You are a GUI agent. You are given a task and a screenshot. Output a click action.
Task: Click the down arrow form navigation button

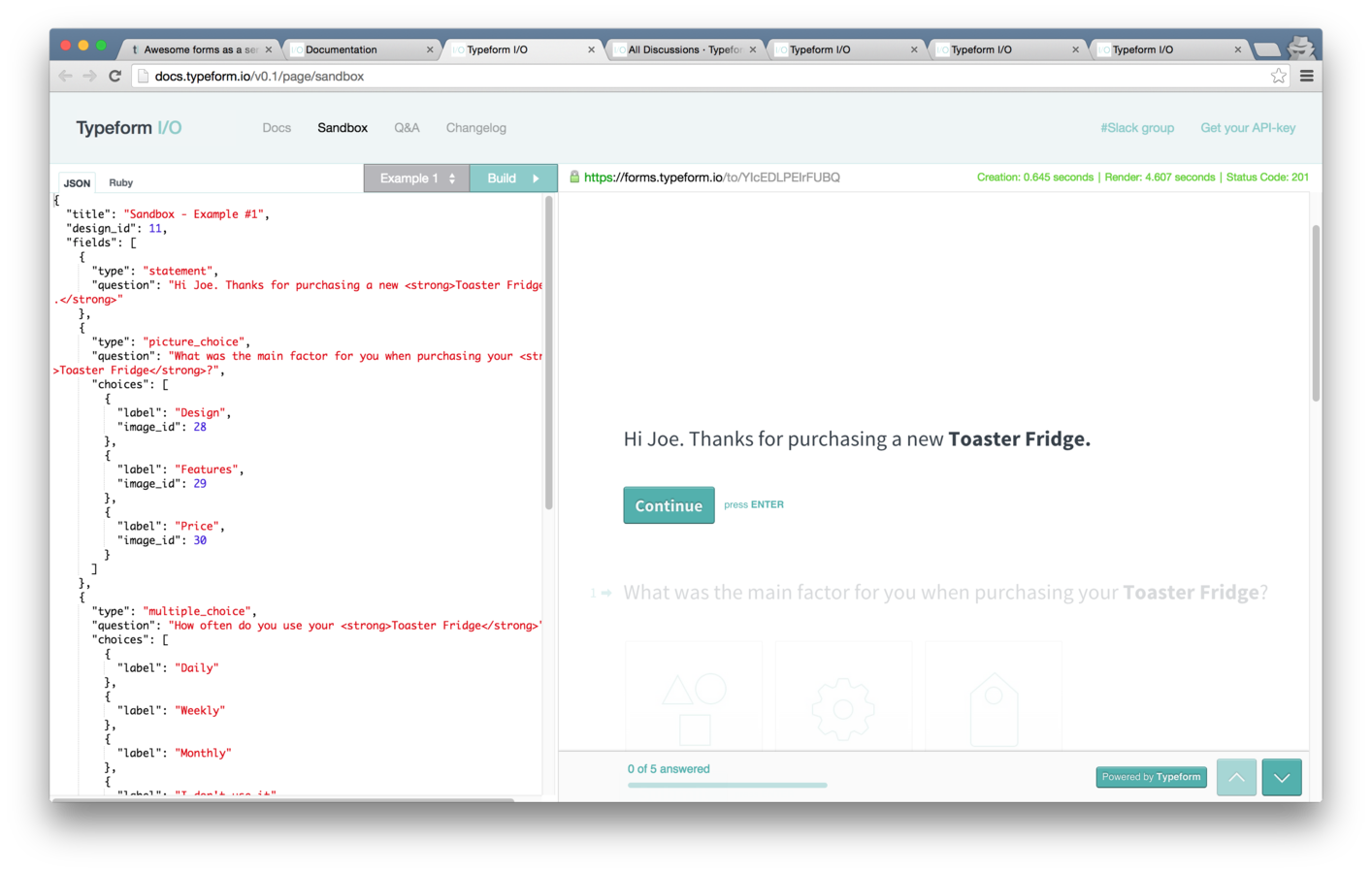1282,777
